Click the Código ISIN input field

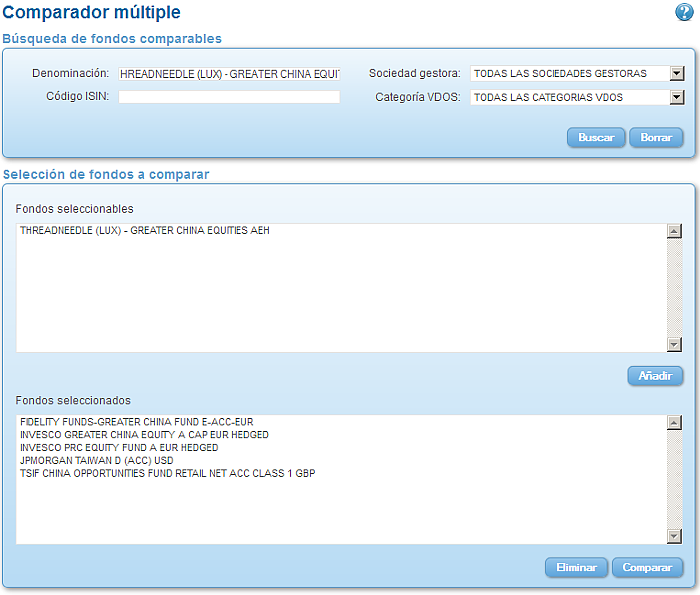pos(229,97)
